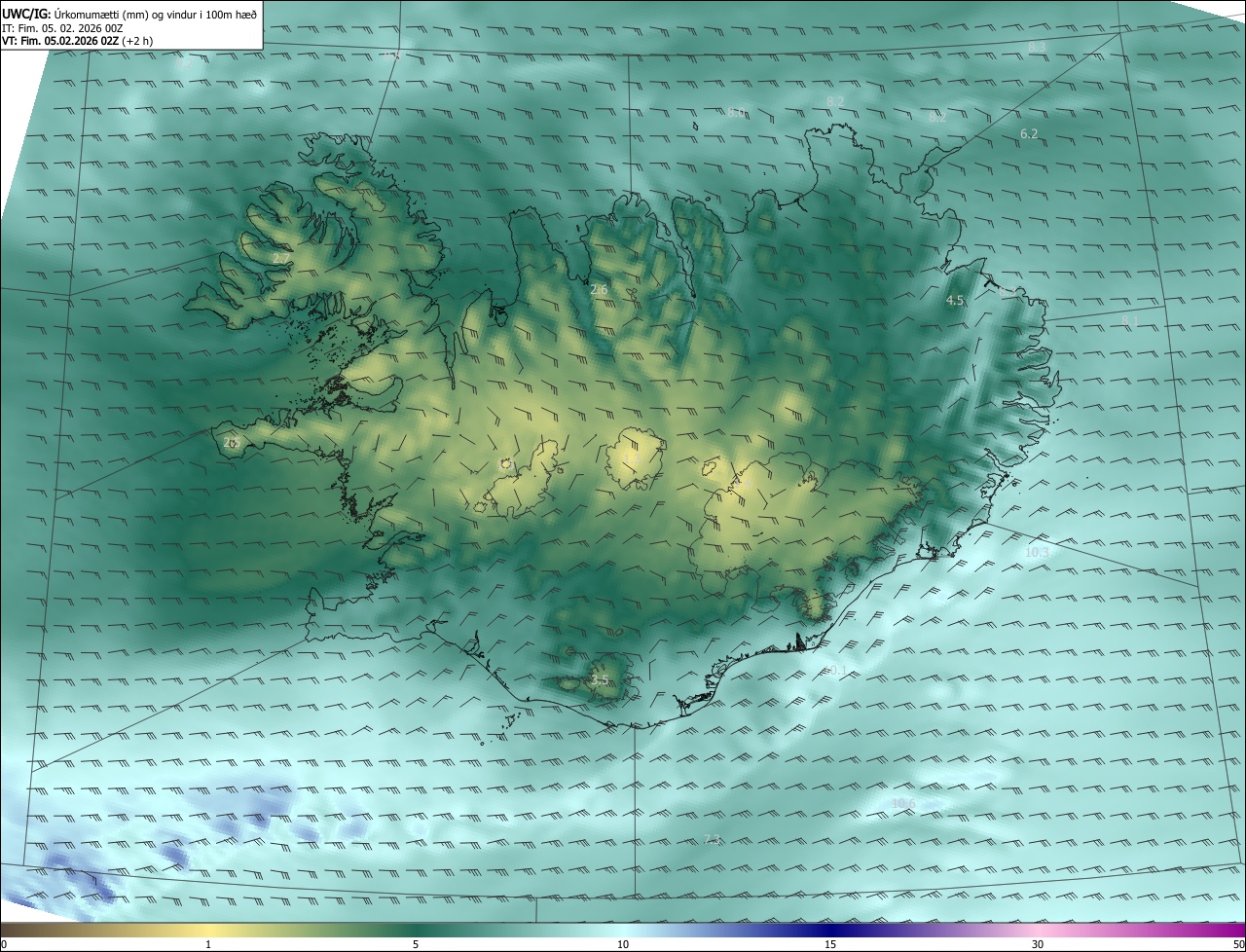
Task: Click the '30' tick on the color scale
Action: pos(1038,945)
